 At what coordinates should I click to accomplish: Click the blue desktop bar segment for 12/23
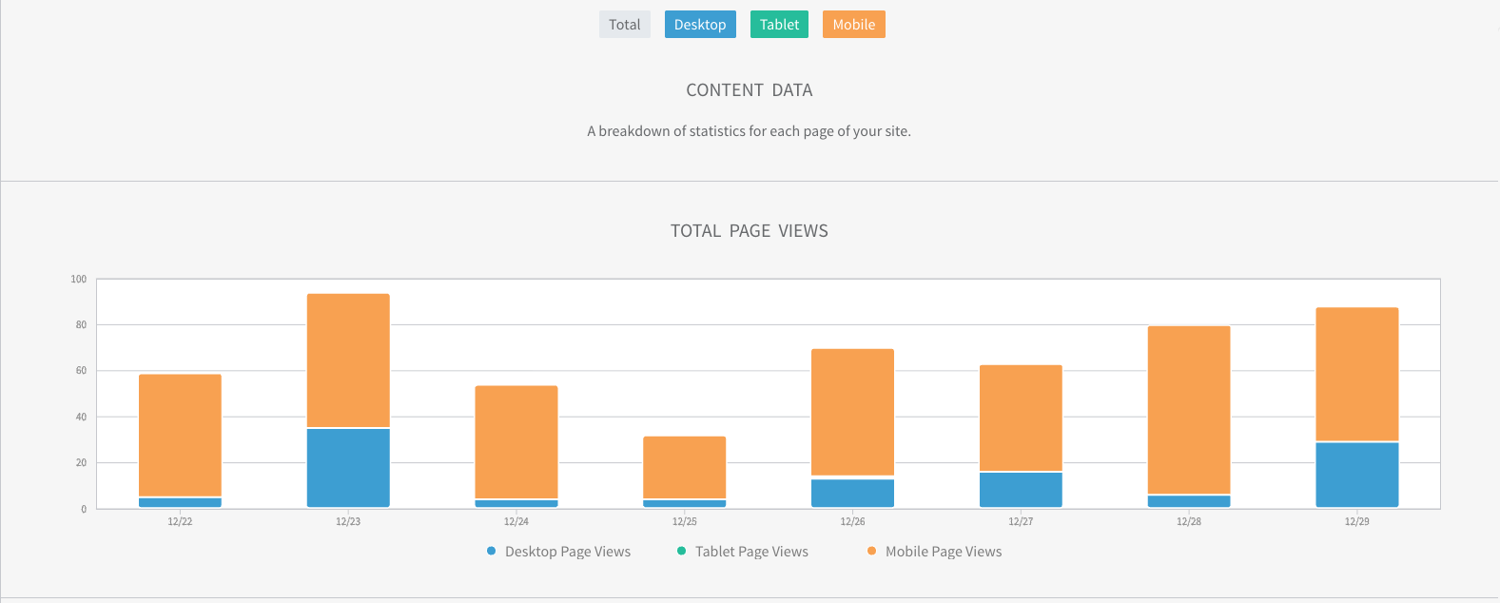pos(348,468)
